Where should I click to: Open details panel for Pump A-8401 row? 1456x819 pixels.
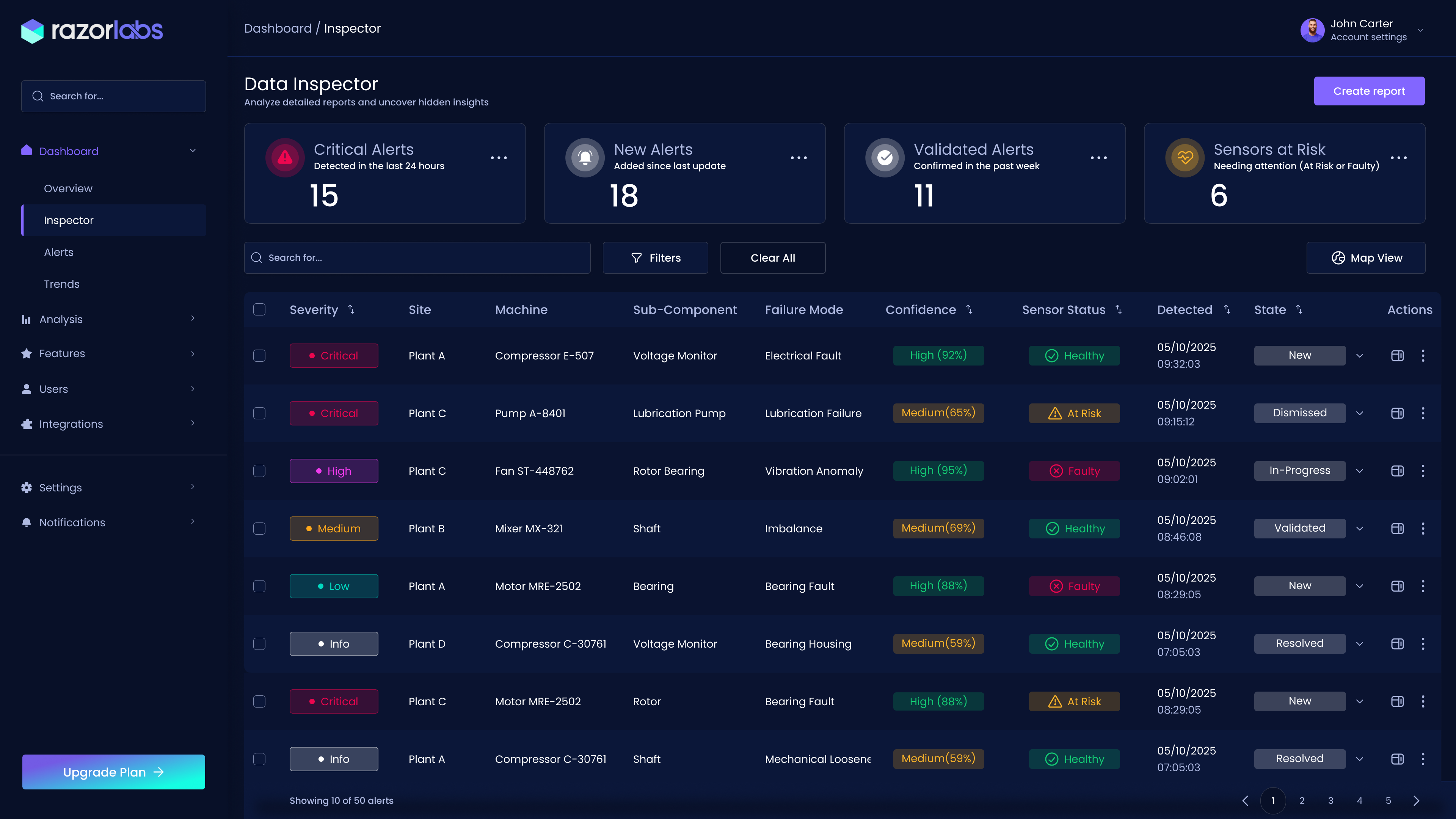(1397, 413)
